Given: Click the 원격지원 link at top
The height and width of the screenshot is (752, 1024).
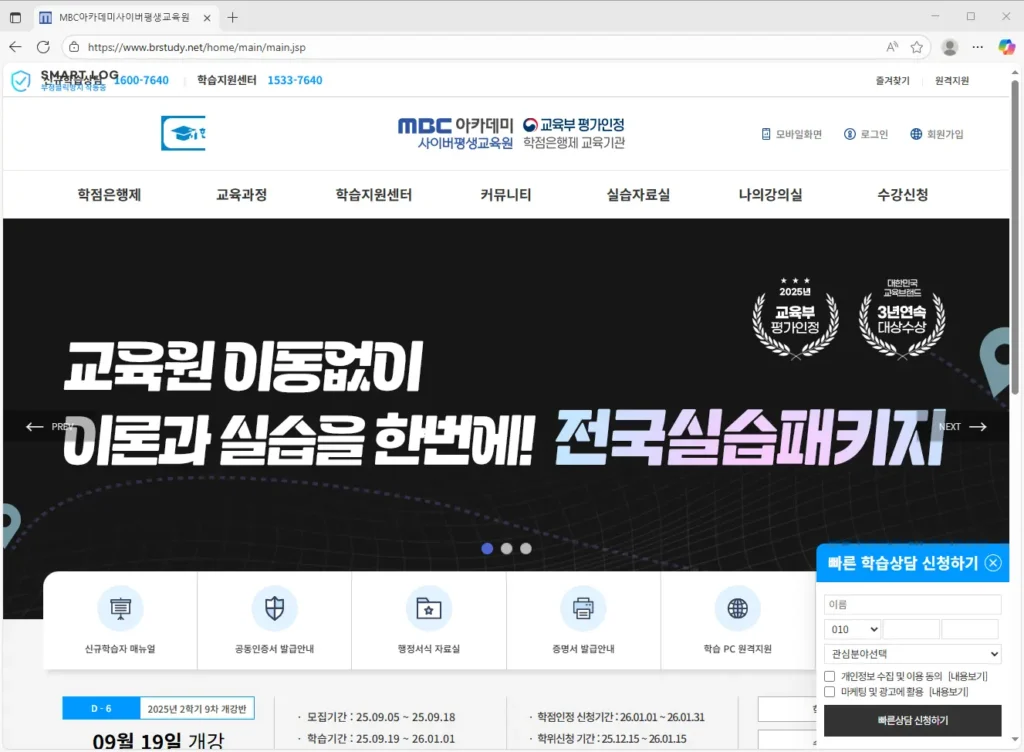Looking at the screenshot, I should (952, 80).
